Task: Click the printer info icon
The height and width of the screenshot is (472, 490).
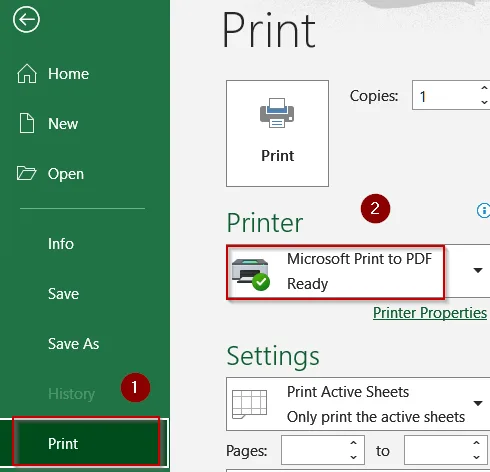Action: [483, 210]
